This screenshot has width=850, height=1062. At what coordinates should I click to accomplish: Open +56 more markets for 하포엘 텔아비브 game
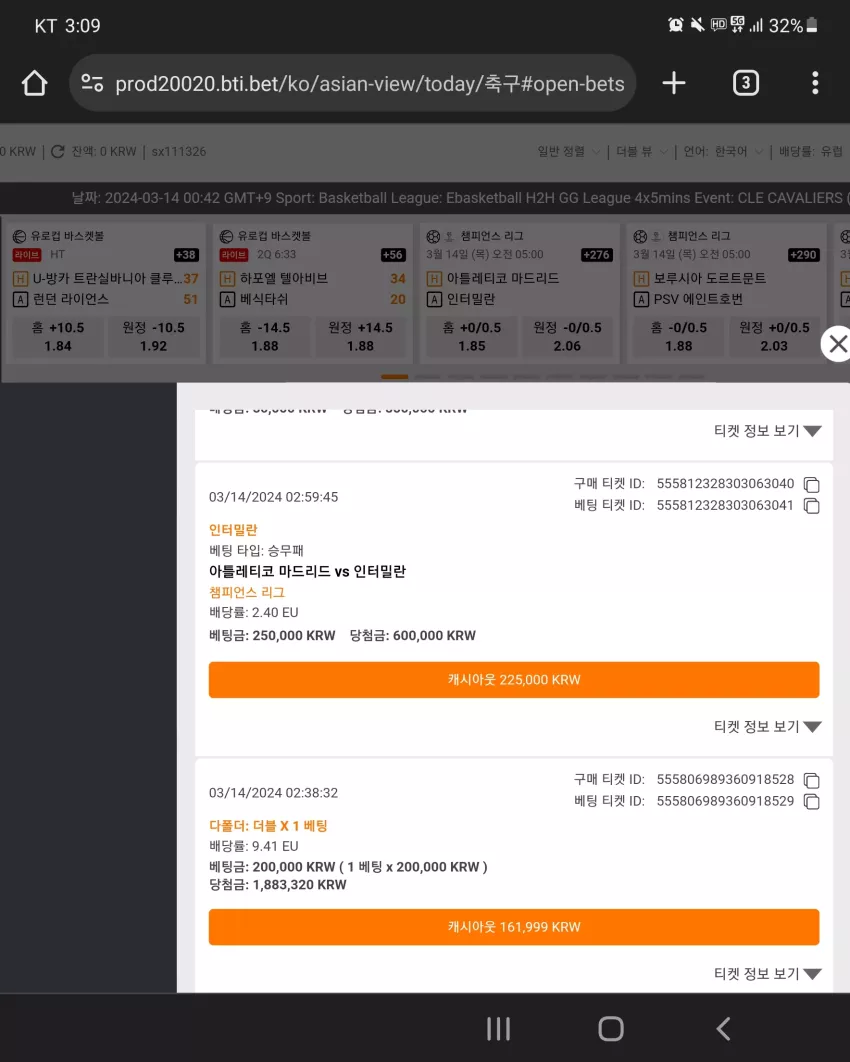[393, 255]
